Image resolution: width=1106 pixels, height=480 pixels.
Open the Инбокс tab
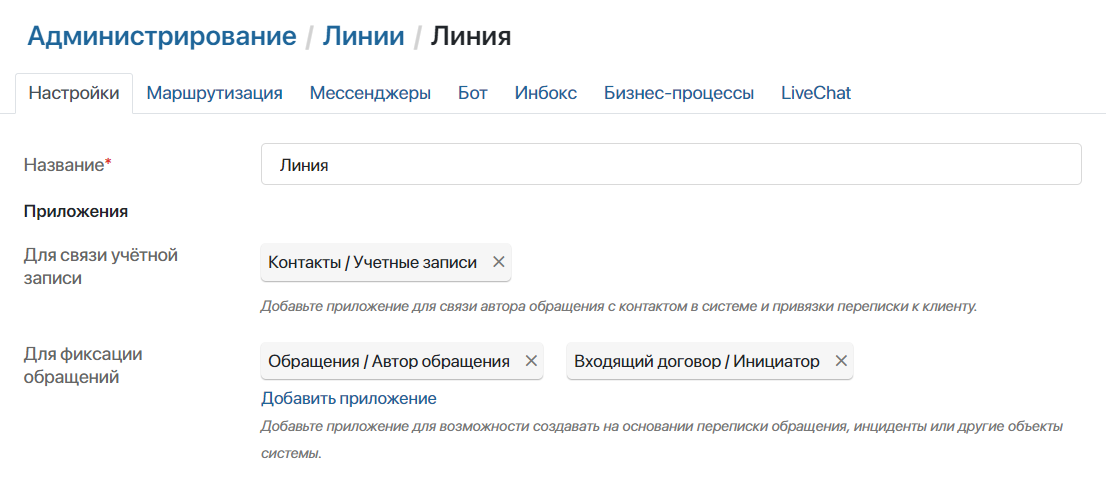click(546, 93)
